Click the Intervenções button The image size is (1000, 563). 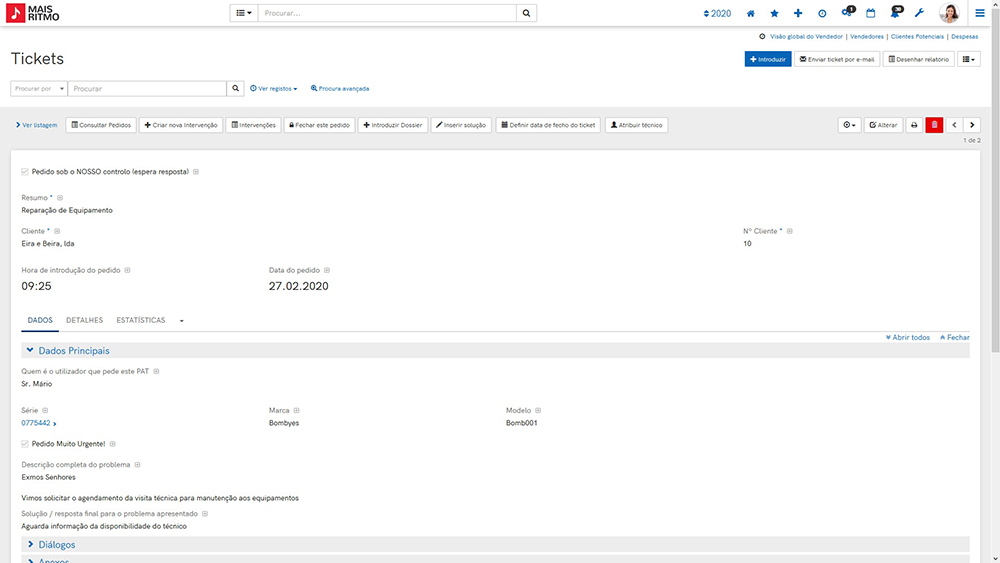click(253, 125)
